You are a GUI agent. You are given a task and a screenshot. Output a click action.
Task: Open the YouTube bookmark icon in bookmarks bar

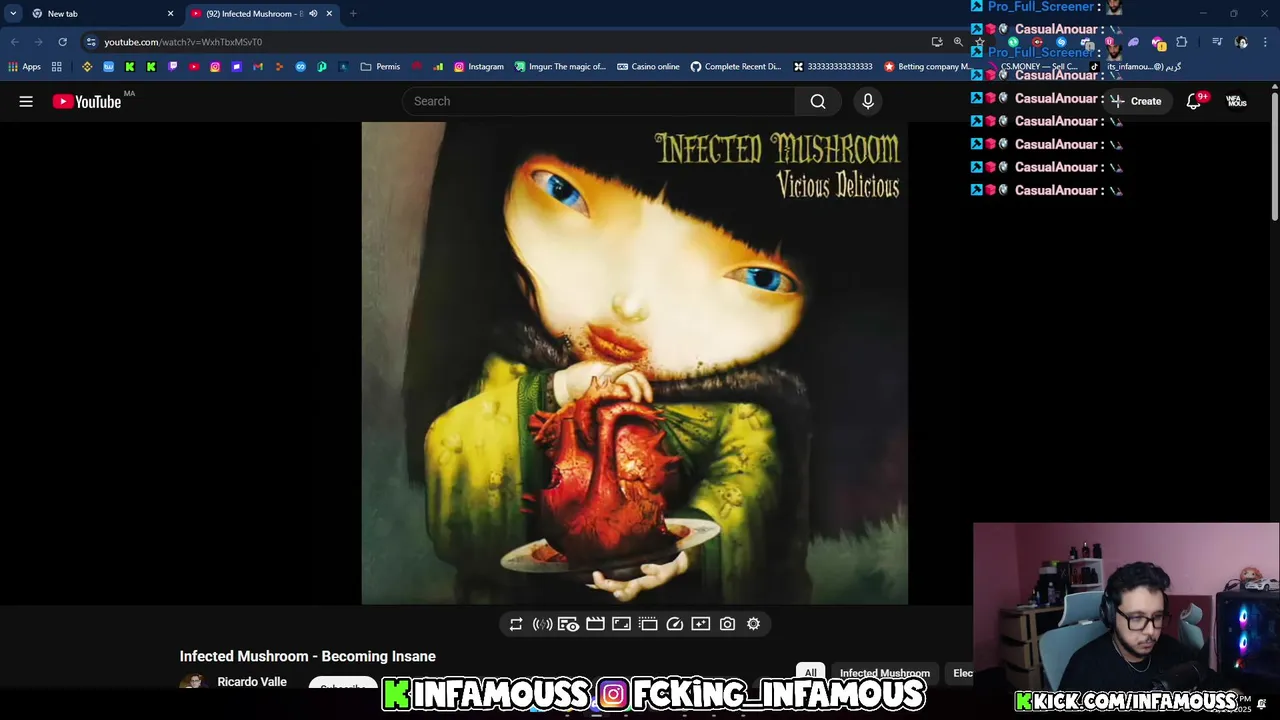point(194,67)
